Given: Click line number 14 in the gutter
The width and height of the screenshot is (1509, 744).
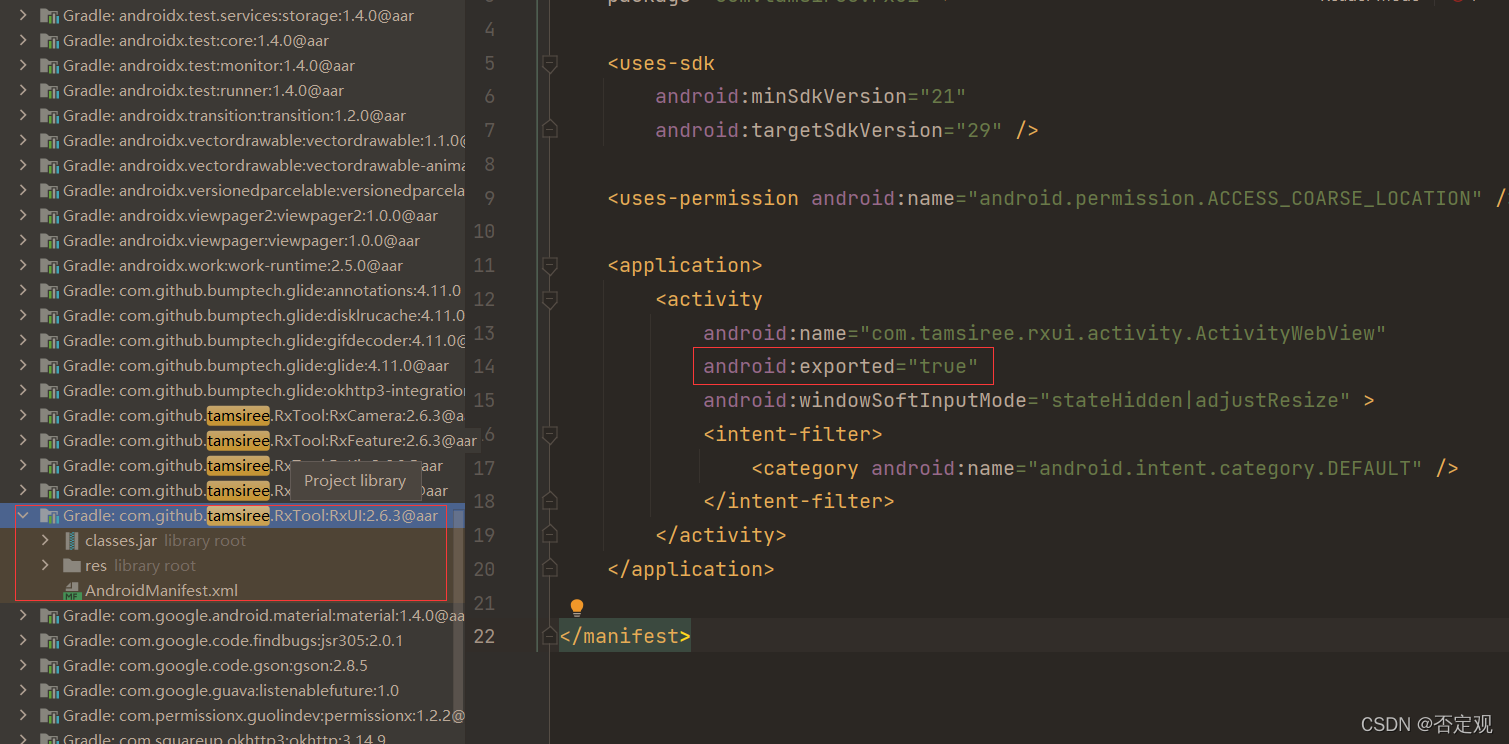Looking at the screenshot, I should coord(484,366).
